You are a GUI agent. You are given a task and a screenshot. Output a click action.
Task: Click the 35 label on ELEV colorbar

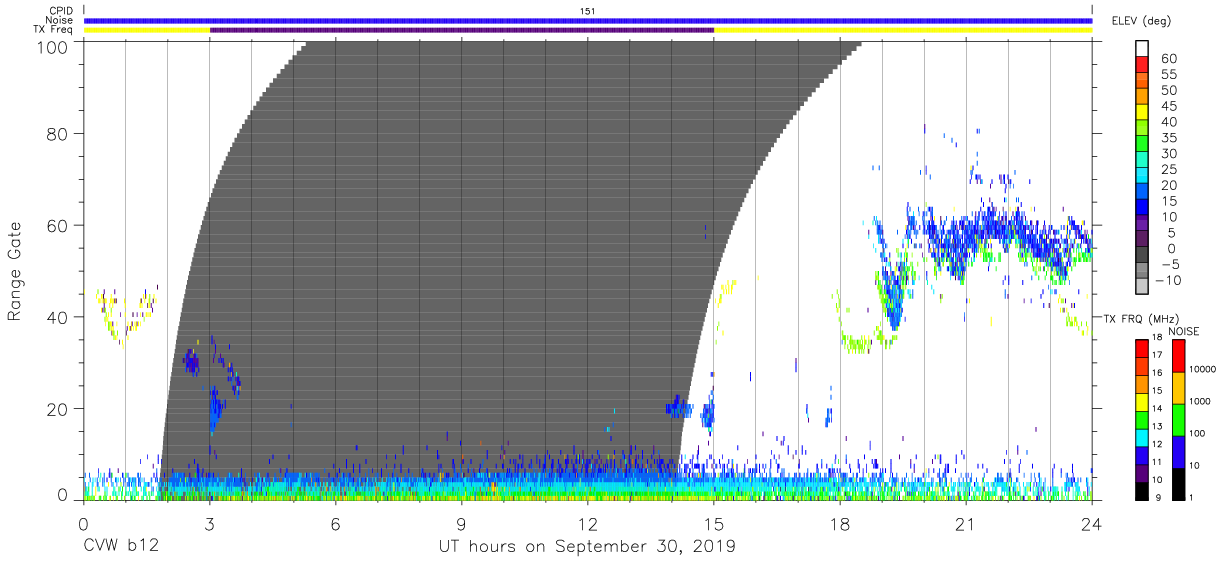point(1168,138)
